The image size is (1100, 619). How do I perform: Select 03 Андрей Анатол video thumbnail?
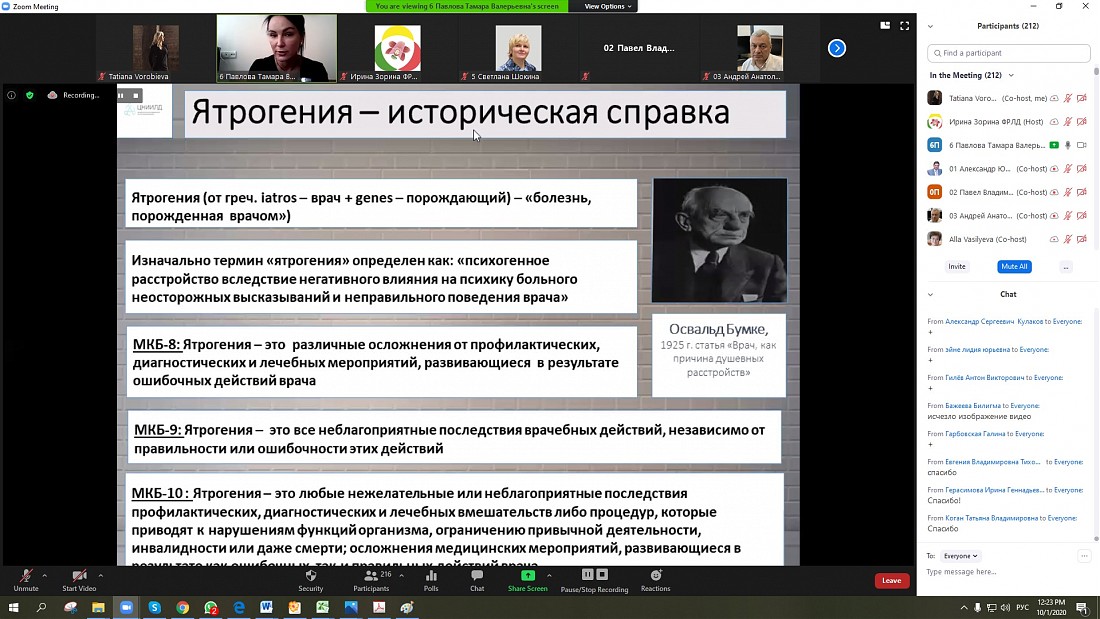(x=760, y=48)
